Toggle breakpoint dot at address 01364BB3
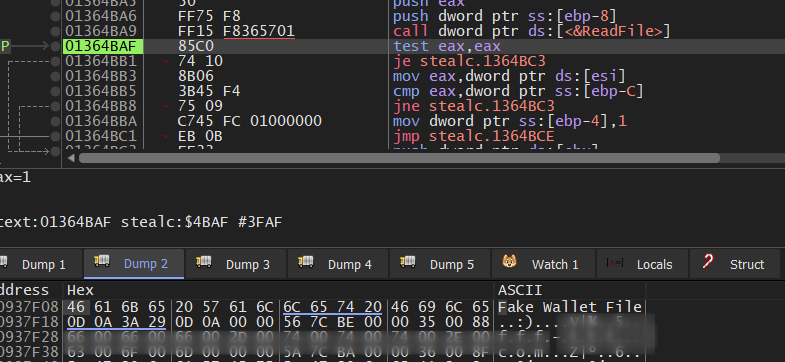This screenshot has height=362, width=785. point(56,77)
